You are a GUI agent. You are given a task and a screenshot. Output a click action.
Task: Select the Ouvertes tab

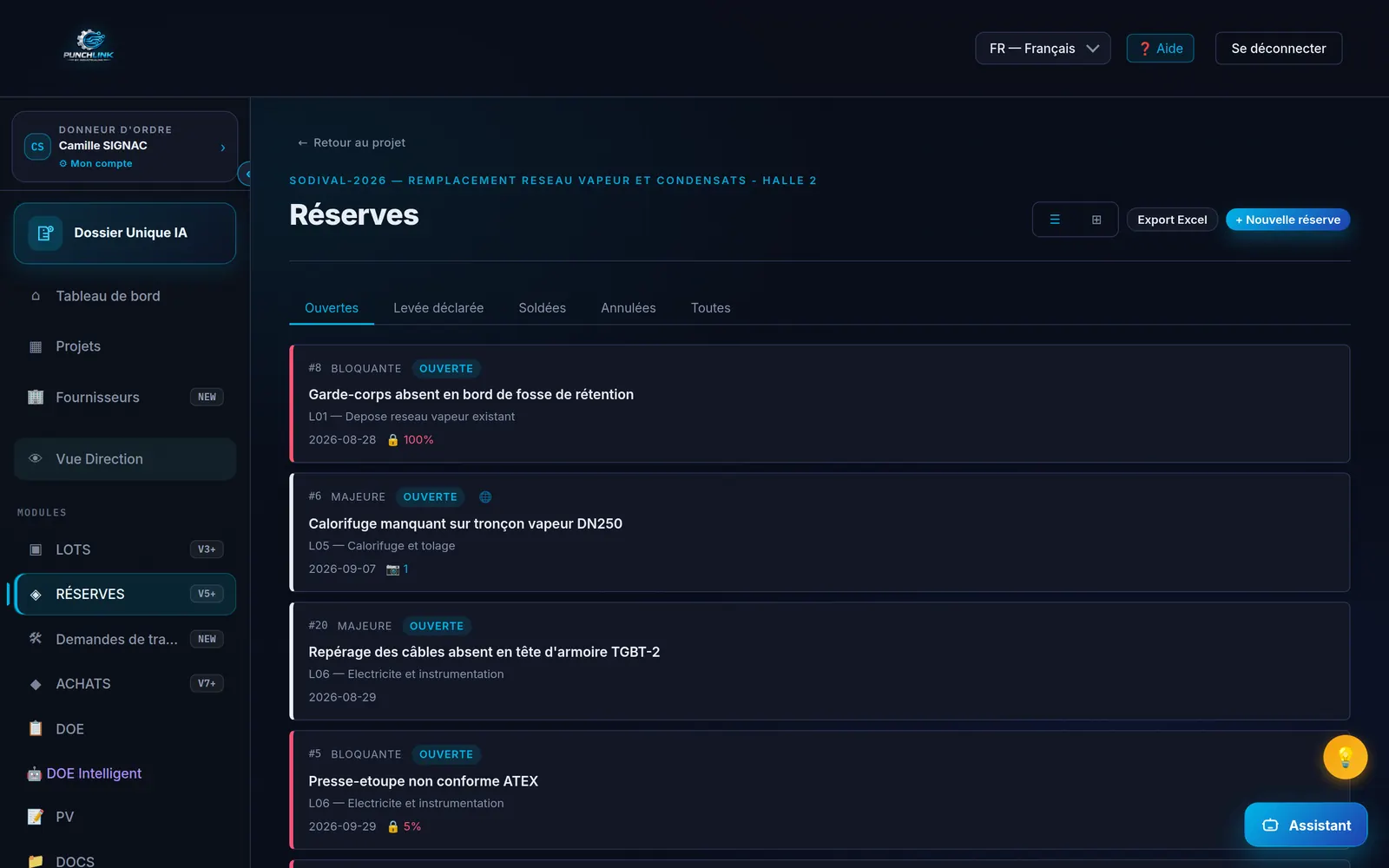click(332, 308)
